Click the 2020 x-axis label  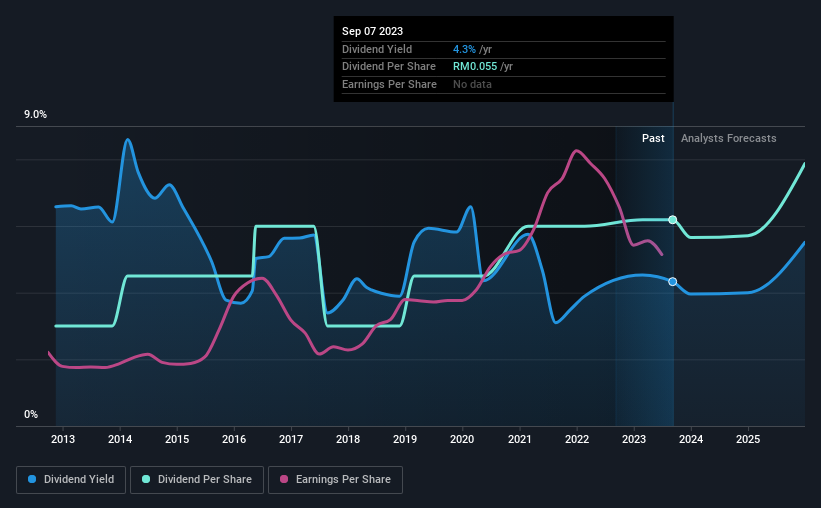click(462, 439)
